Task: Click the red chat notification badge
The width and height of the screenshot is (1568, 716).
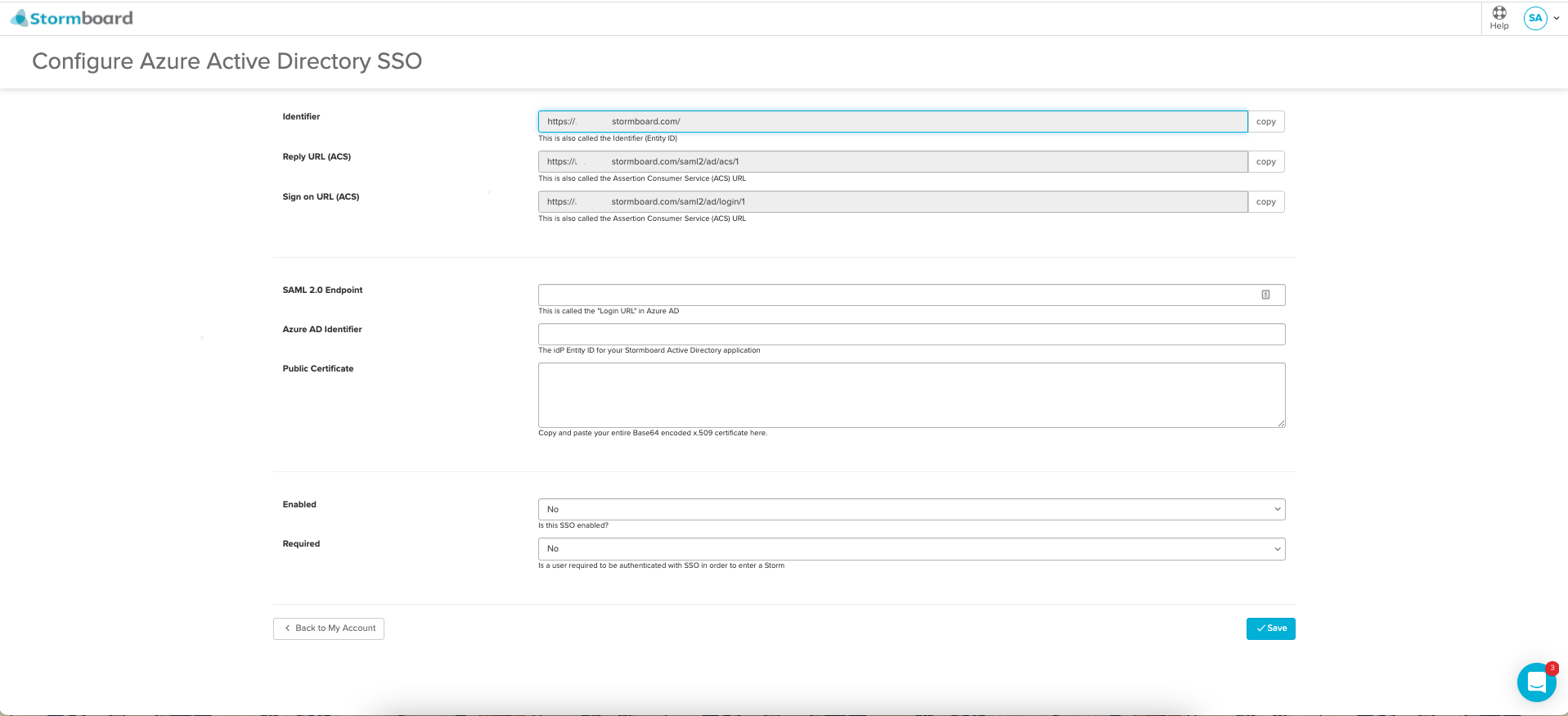Action: click(1552, 669)
